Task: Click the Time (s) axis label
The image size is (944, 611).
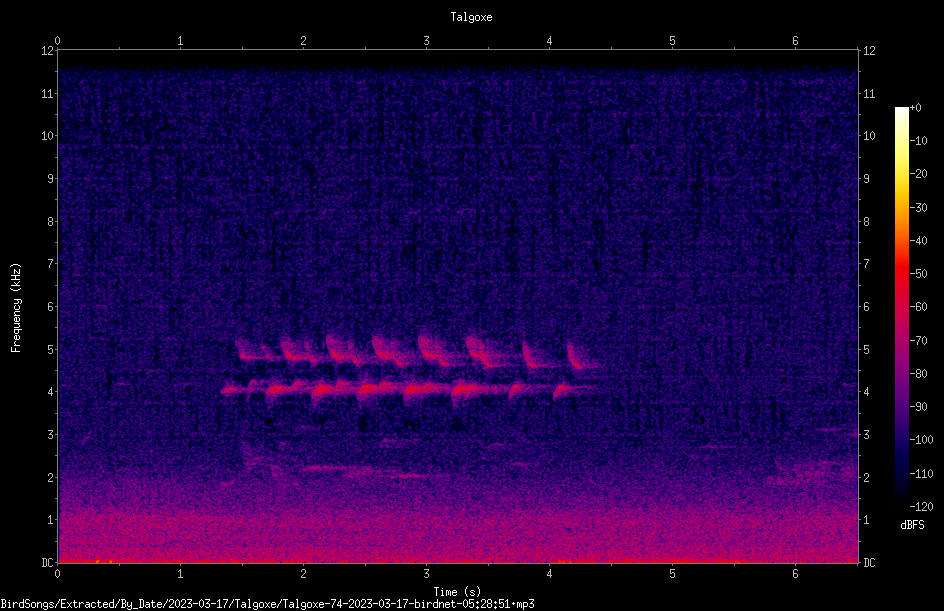Action: (x=457, y=592)
